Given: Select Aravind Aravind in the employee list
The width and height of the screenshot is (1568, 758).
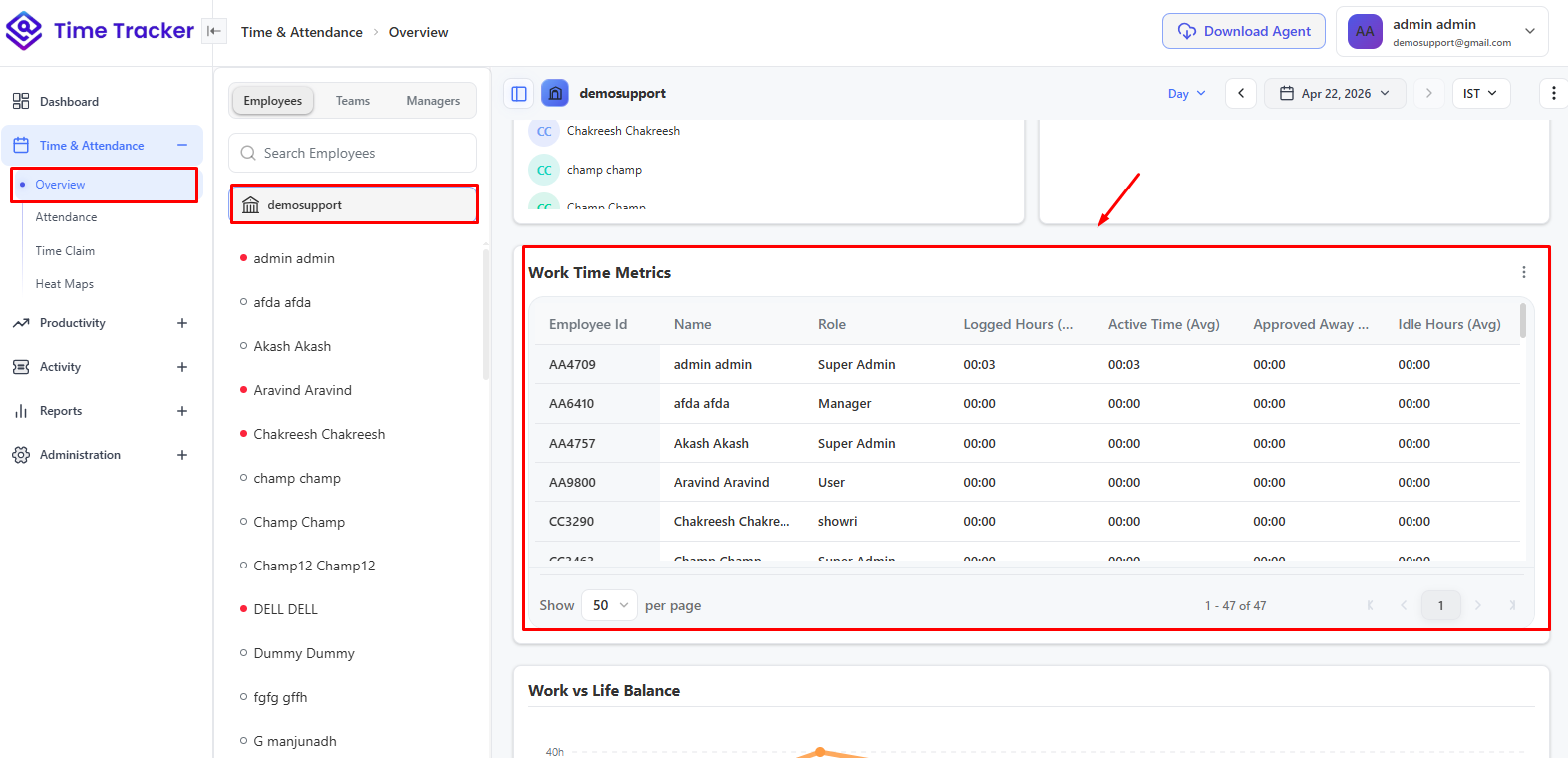Looking at the screenshot, I should pyautogui.click(x=303, y=390).
